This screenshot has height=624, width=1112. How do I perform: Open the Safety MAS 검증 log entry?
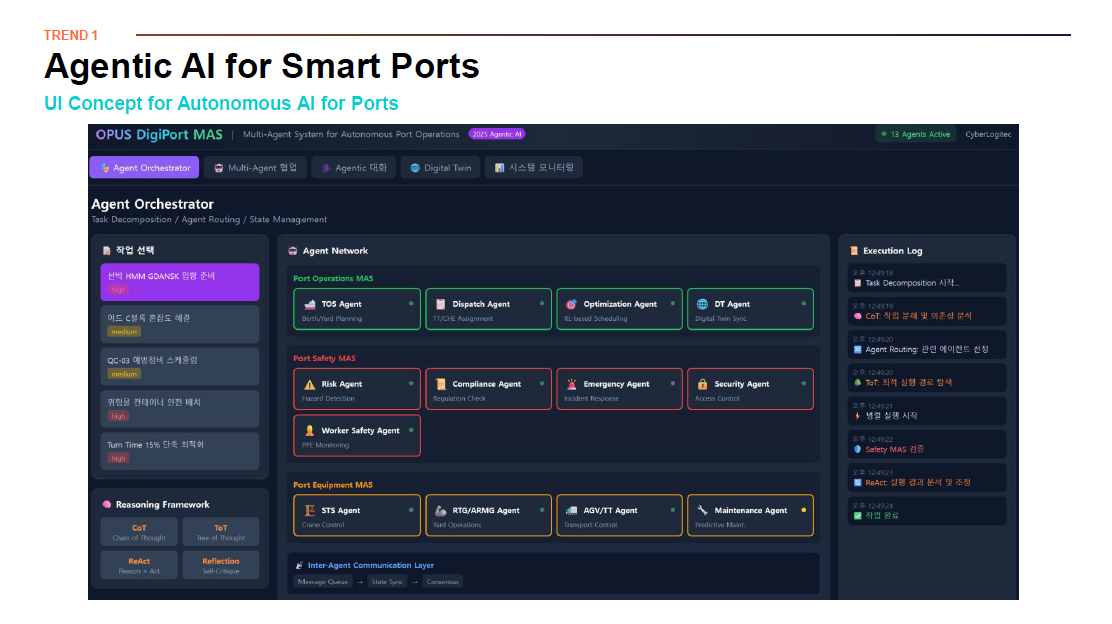tap(925, 445)
